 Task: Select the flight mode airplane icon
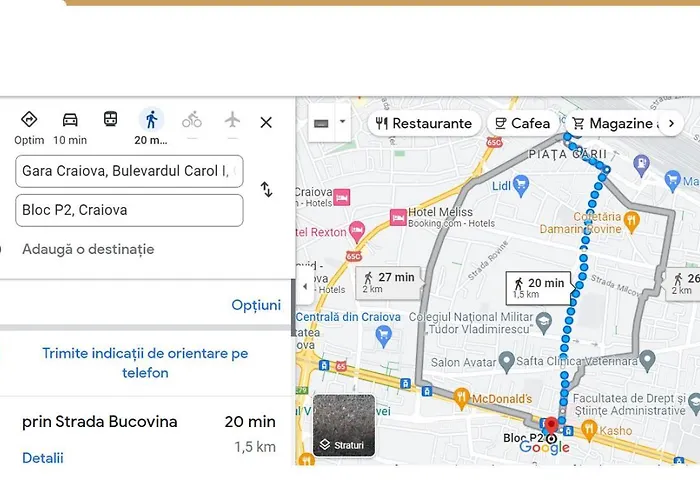tap(232, 121)
